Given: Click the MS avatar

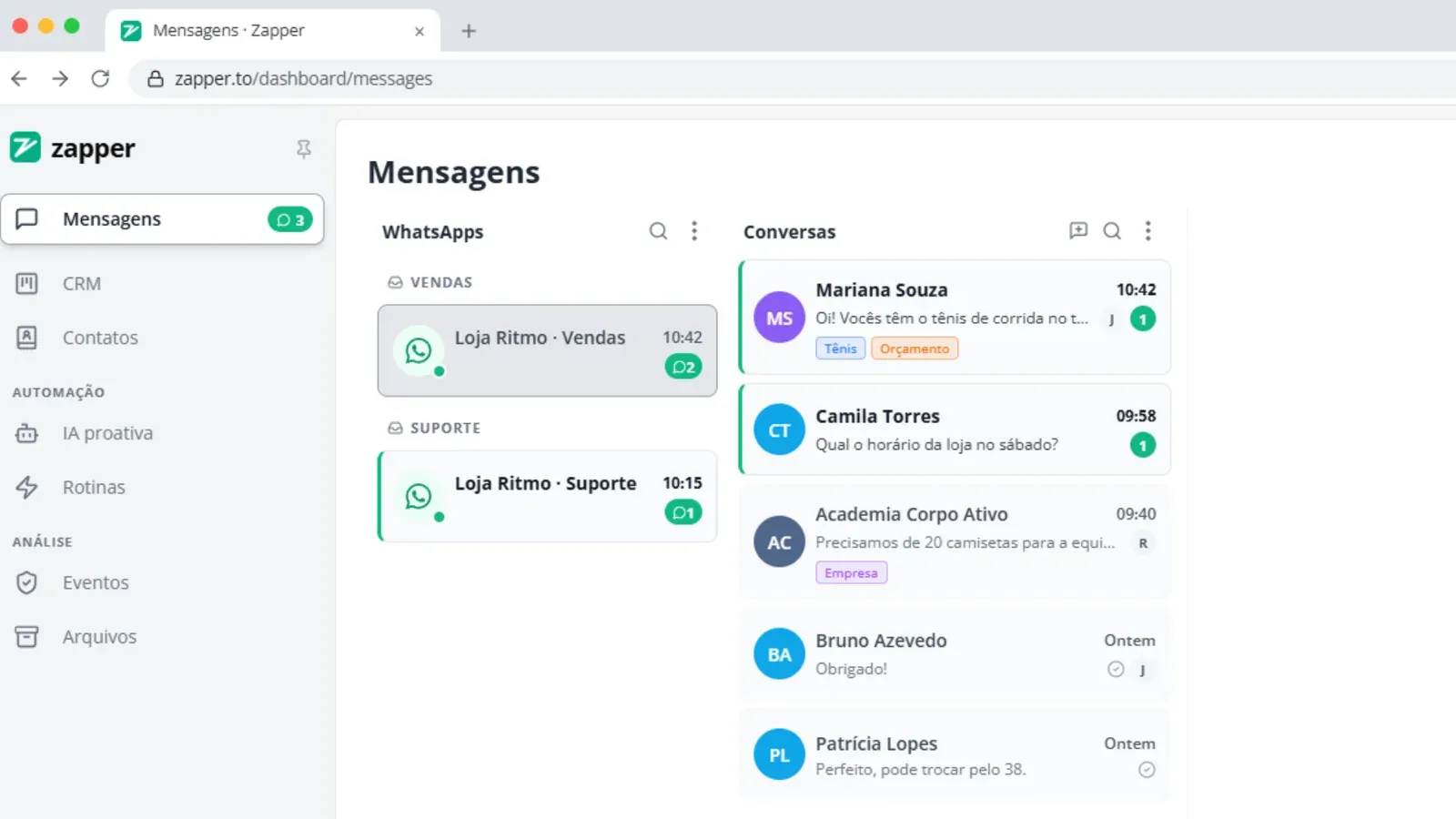Looking at the screenshot, I should pos(780,318).
